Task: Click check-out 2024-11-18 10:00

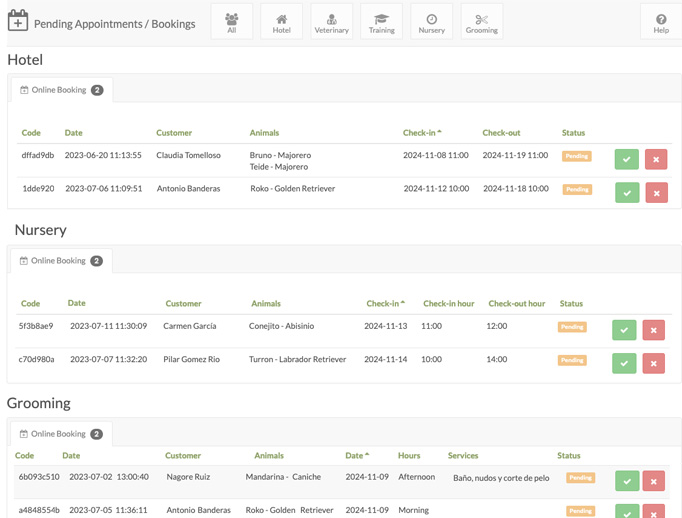Action: click(516, 188)
